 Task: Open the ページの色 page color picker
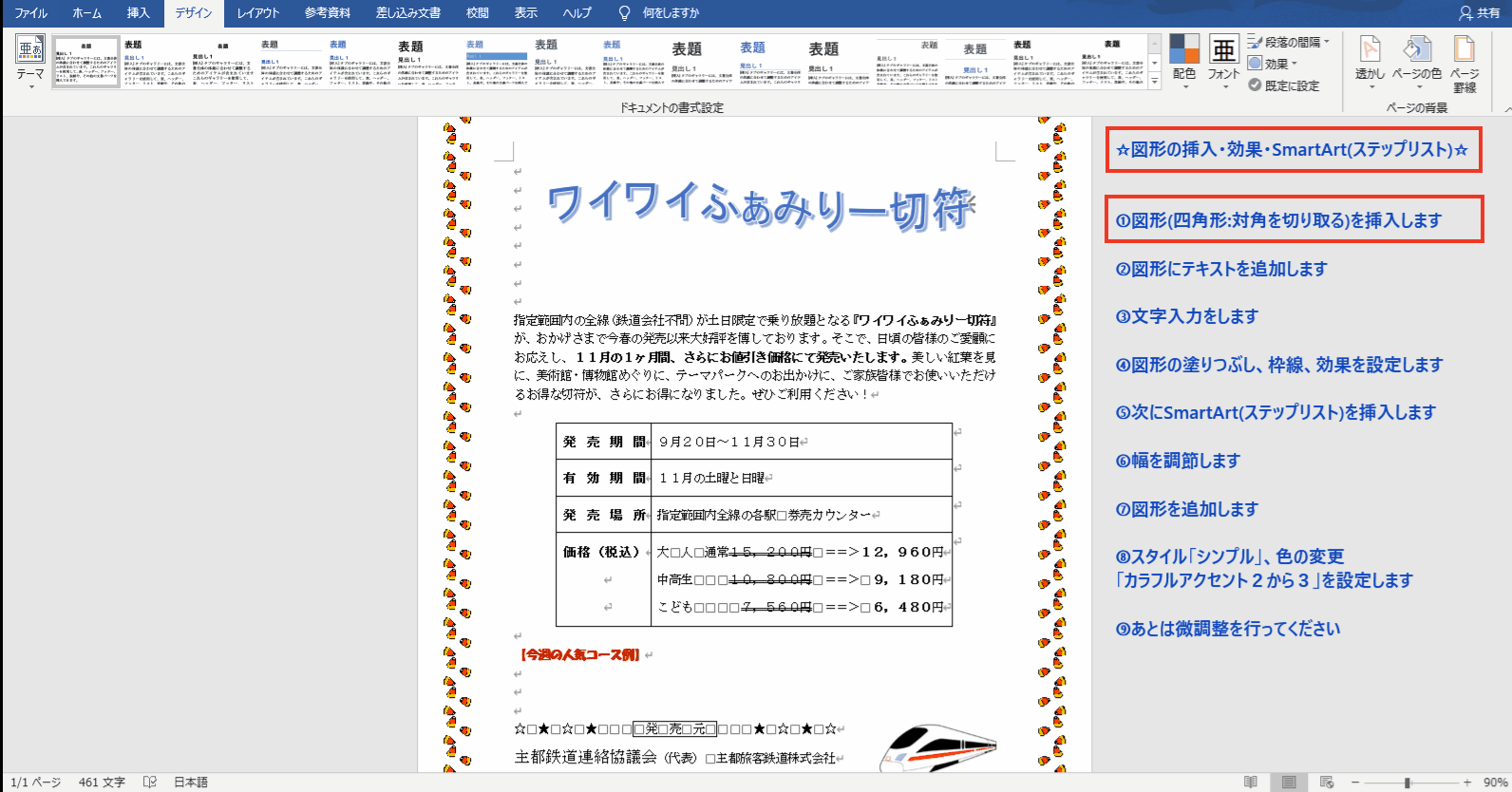[1417, 60]
